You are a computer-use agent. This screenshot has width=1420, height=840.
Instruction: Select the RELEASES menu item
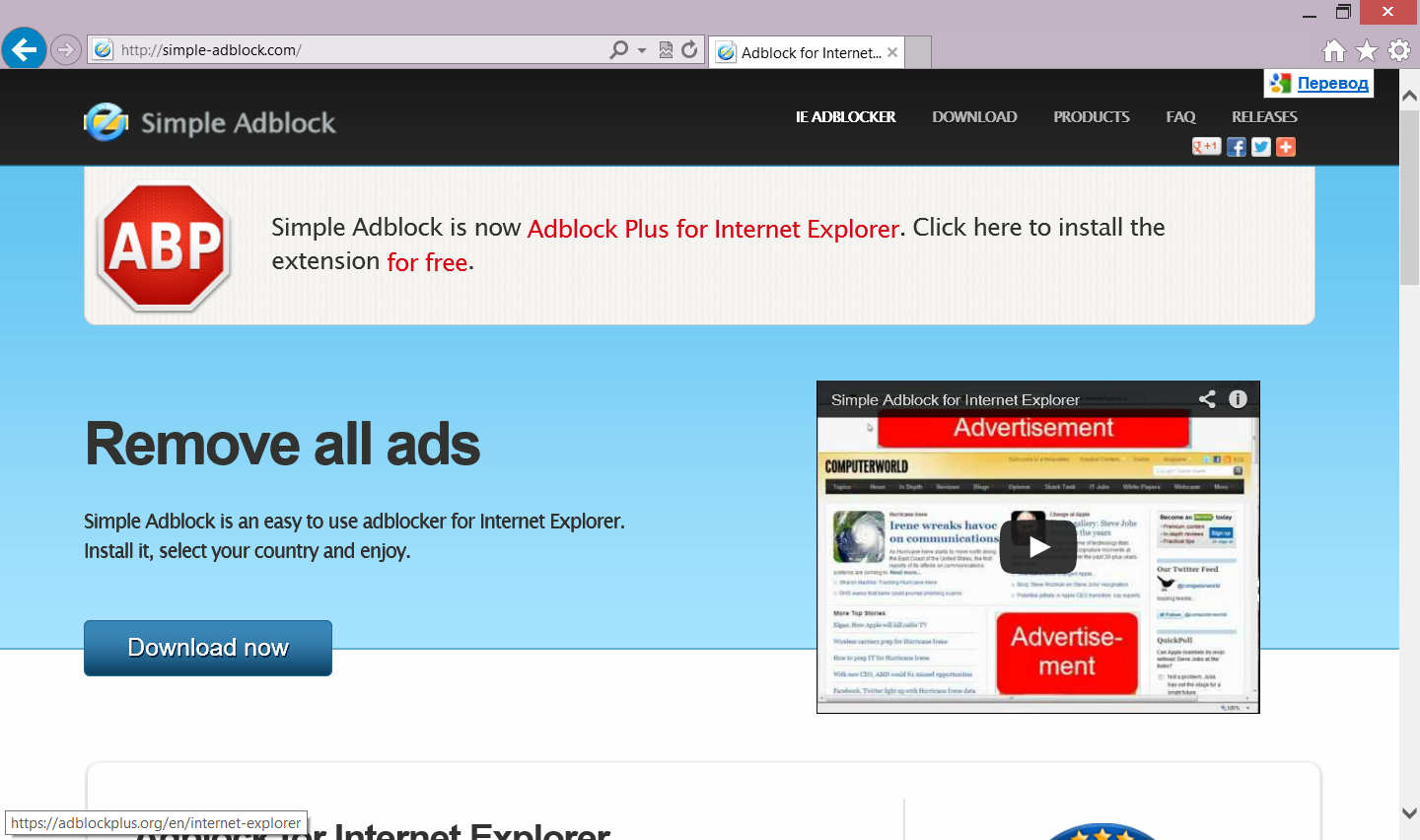[x=1264, y=116]
